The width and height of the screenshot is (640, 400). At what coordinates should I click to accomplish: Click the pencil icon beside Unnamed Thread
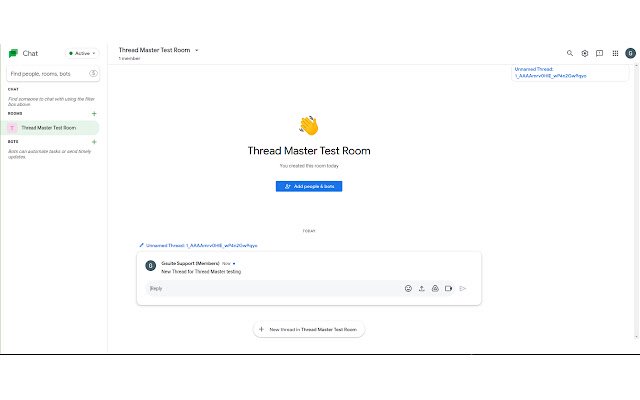[141, 245]
